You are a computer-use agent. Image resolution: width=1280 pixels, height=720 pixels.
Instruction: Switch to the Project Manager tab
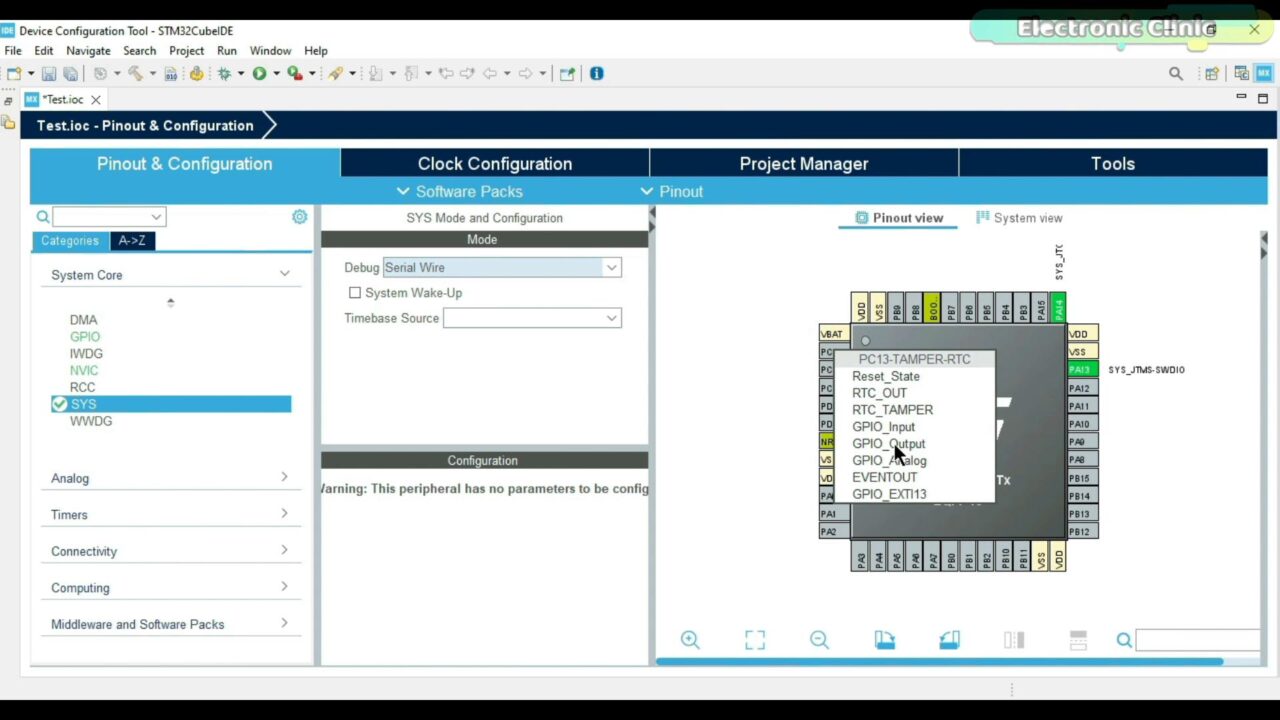coord(804,163)
